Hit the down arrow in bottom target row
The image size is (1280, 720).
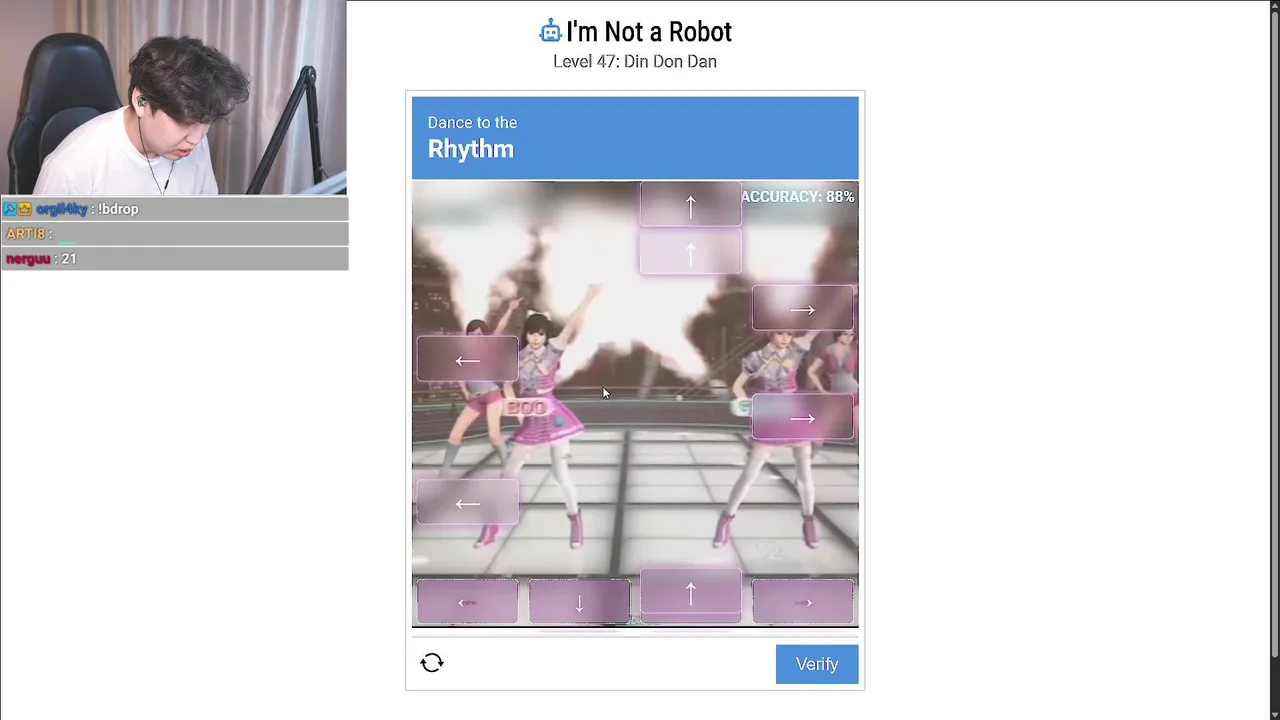(x=579, y=602)
